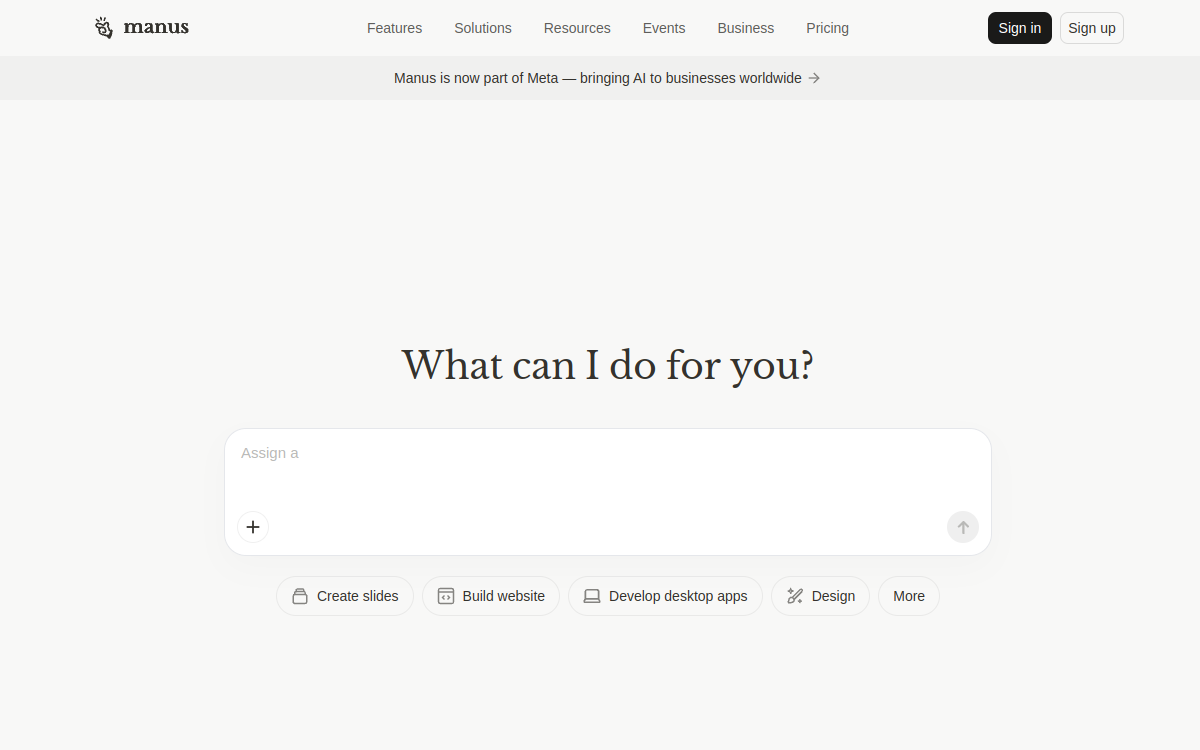This screenshot has width=1200, height=750.
Task: Click the plus attachment icon in prompt box
Action: point(253,527)
